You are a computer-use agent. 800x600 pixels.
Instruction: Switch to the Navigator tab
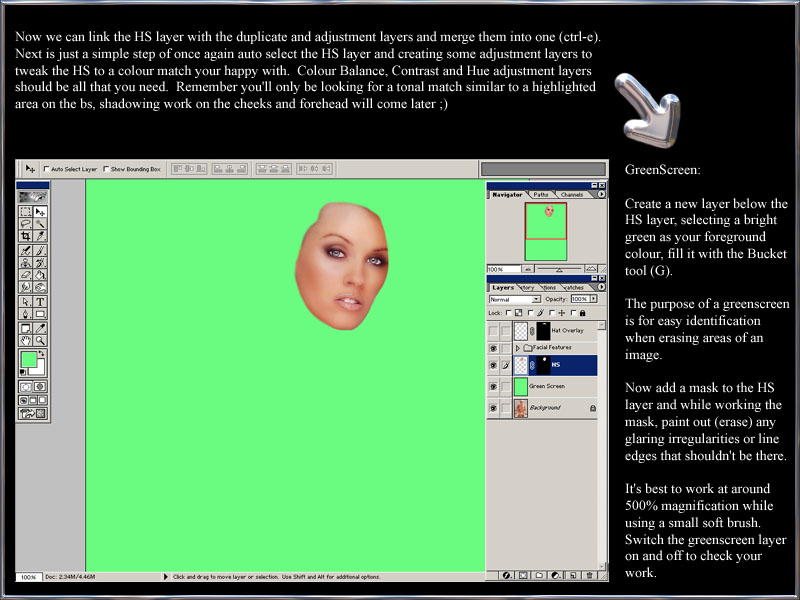coord(507,195)
